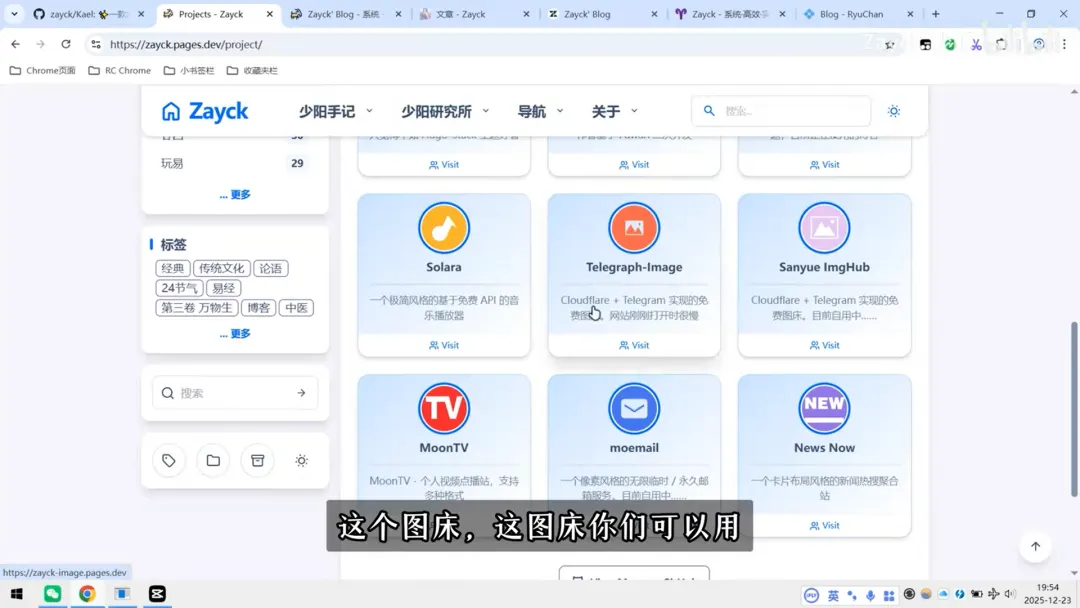Viewport: 1080px width, 608px height.
Task: Open the 关于 navigation menu
Action: point(614,111)
